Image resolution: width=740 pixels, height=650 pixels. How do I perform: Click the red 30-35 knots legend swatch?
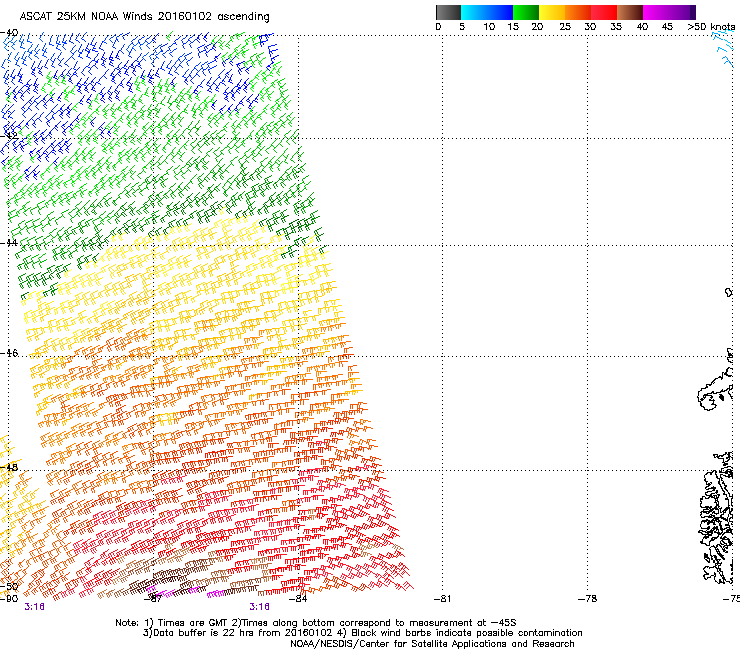(604, 12)
